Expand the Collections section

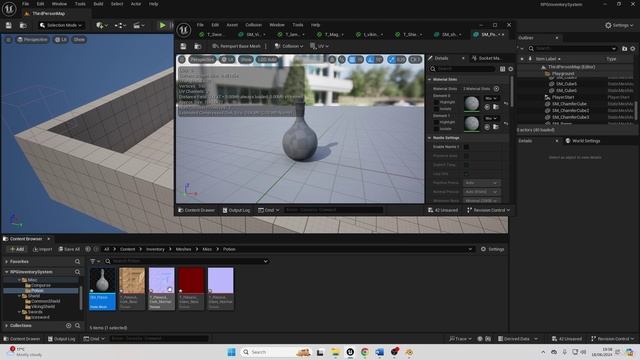7,326
